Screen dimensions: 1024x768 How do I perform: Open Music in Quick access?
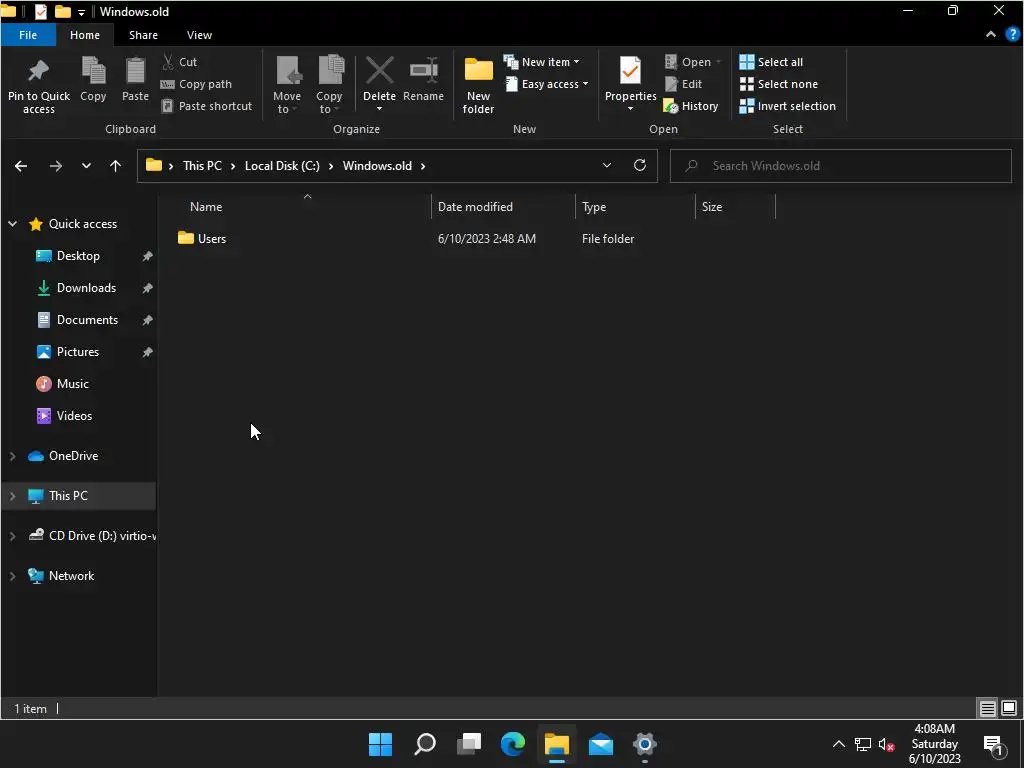tap(72, 384)
